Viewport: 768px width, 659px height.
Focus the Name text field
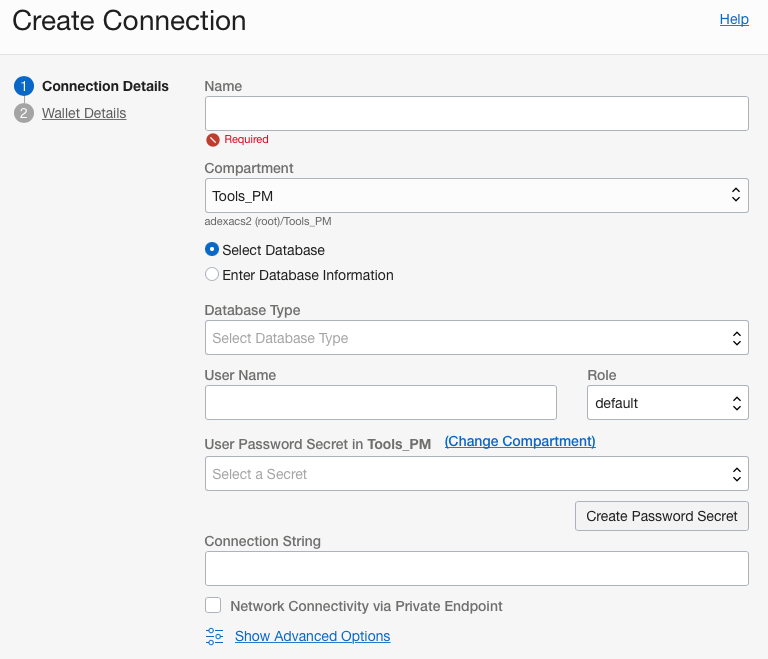(x=476, y=114)
